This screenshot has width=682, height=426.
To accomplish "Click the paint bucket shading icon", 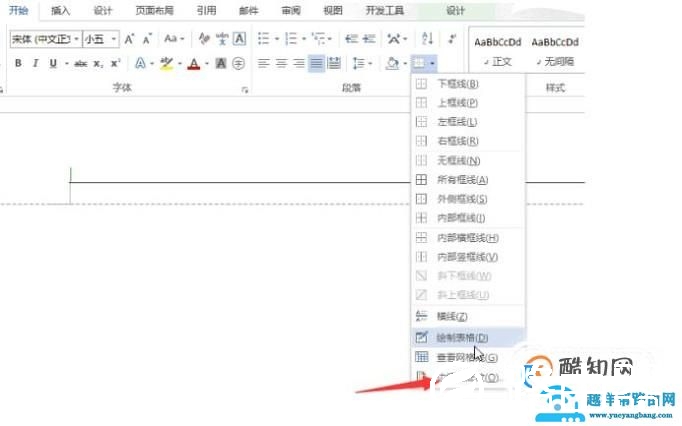I will click(x=392, y=64).
